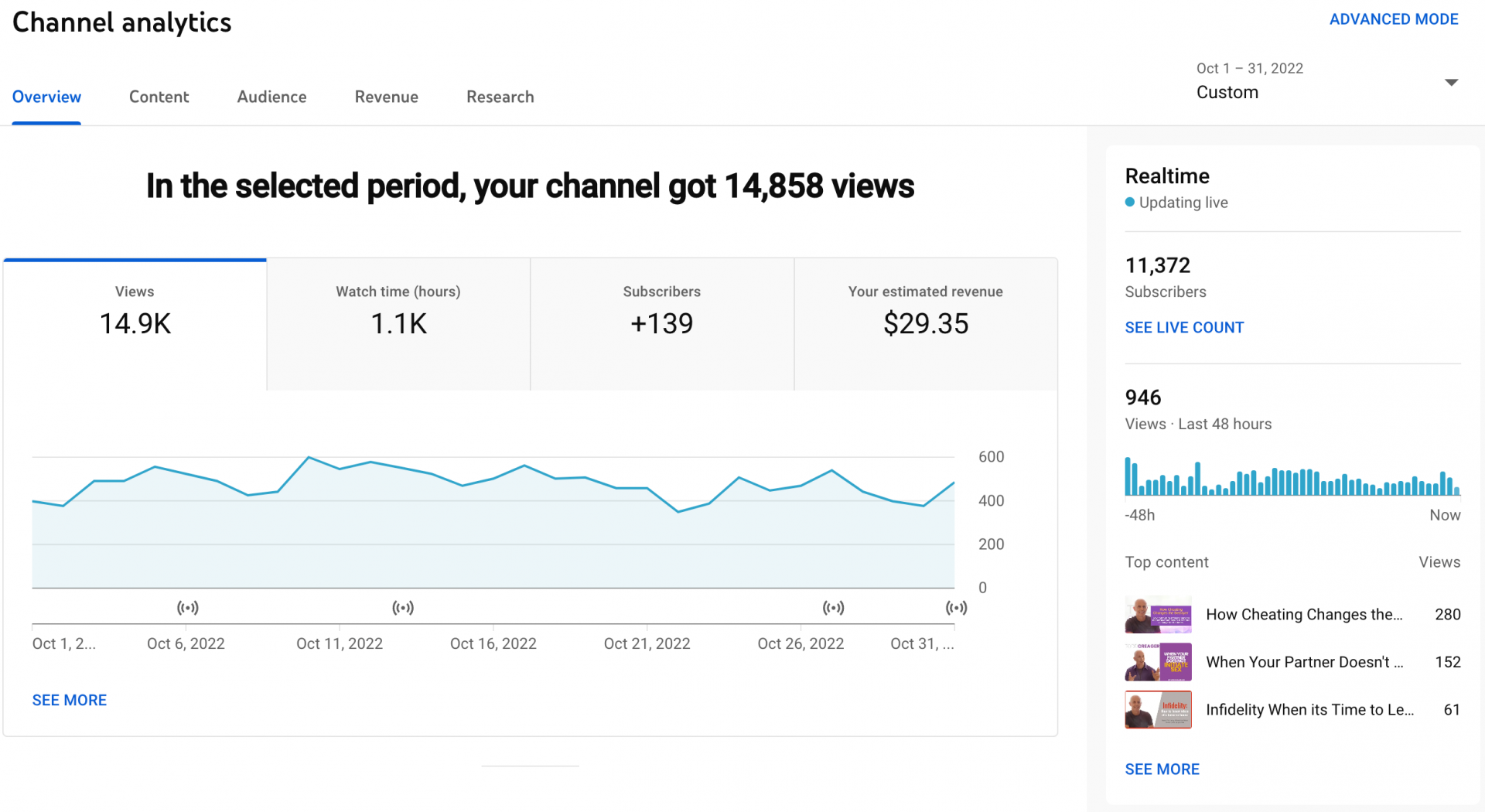Click the live stream marker near Oct 13
The image size is (1485, 812).
pyautogui.click(x=403, y=608)
